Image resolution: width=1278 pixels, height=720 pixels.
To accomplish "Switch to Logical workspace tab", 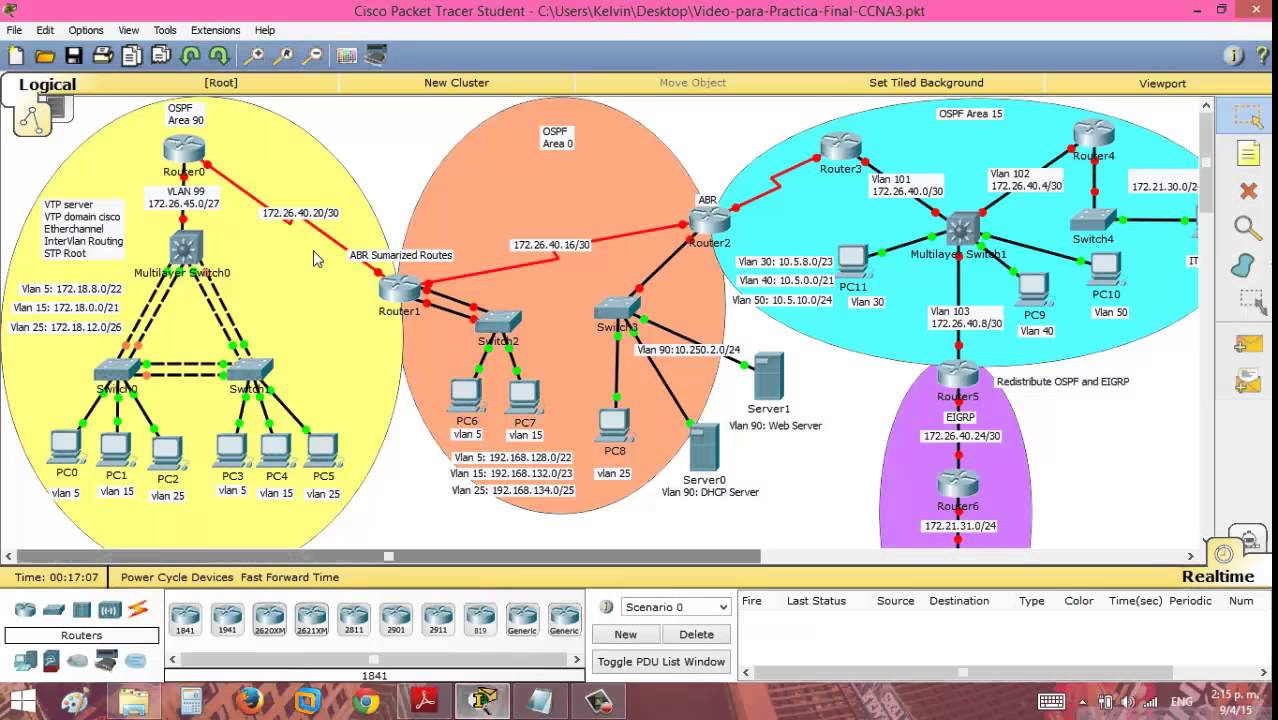I will pyautogui.click(x=47, y=84).
